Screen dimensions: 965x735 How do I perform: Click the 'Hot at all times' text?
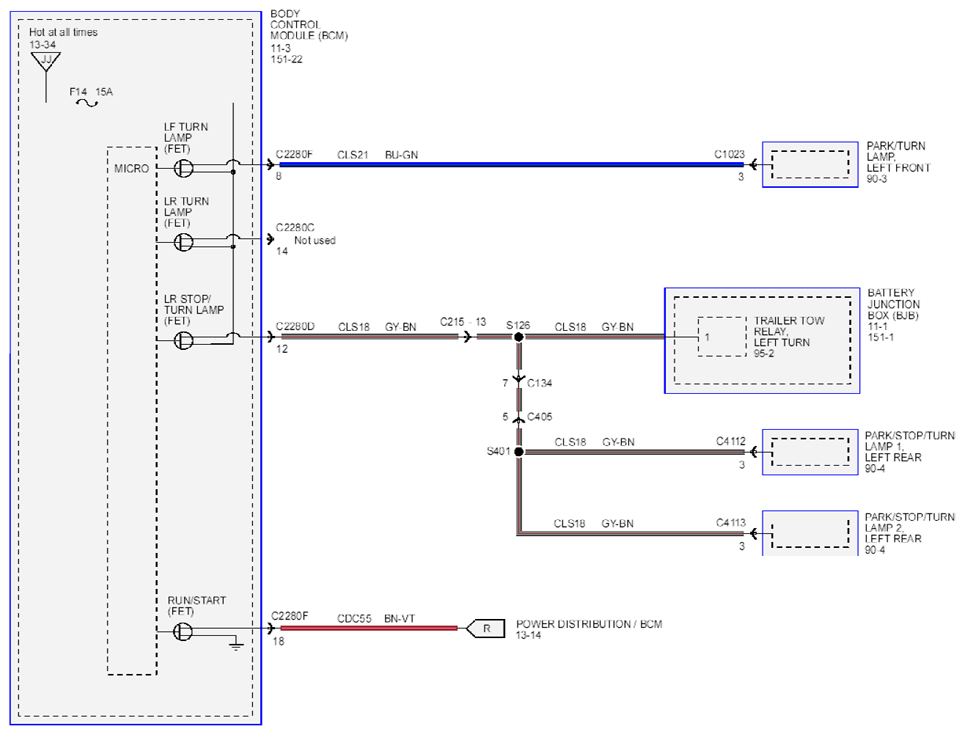[x=63, y=32]
